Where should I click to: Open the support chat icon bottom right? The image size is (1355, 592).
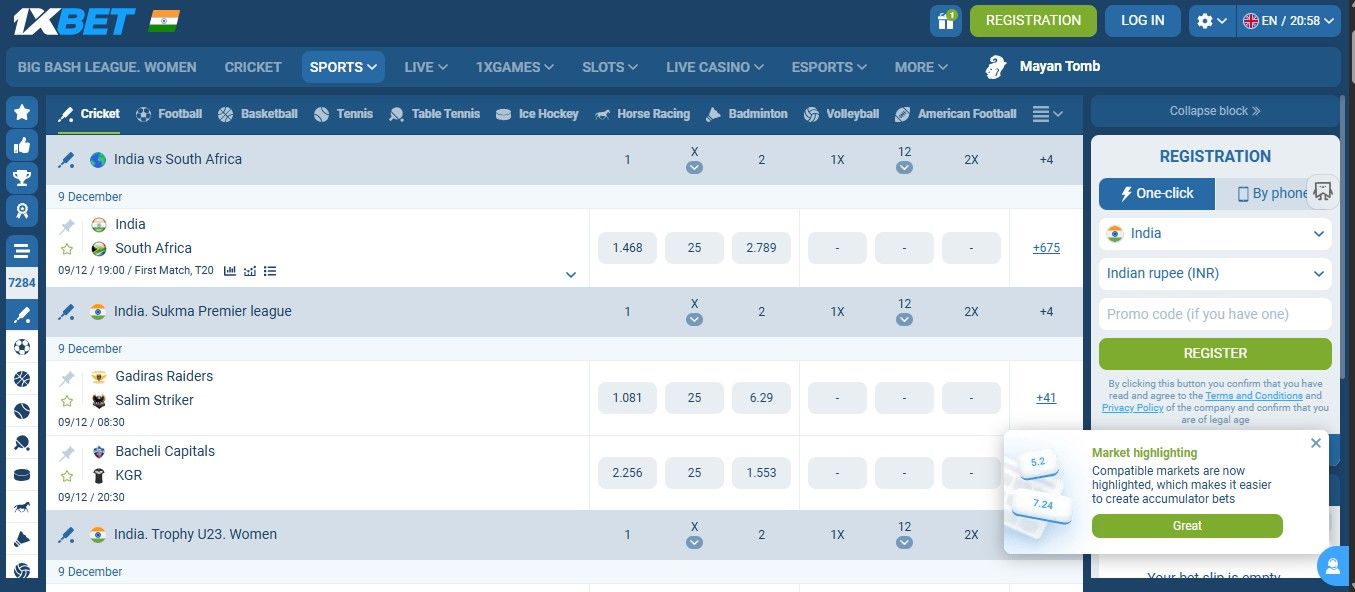click(1333, 566)
